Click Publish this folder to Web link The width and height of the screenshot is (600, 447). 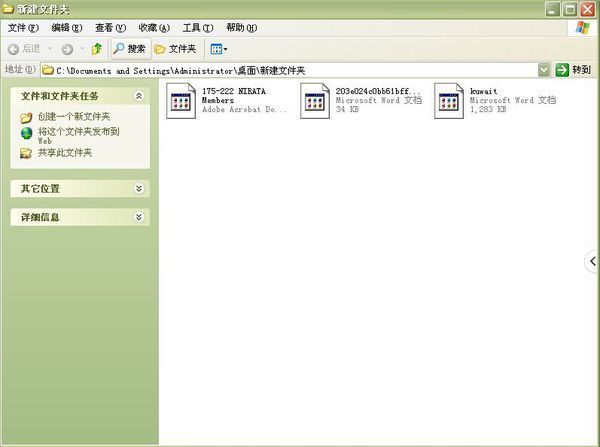coord(78,135)
